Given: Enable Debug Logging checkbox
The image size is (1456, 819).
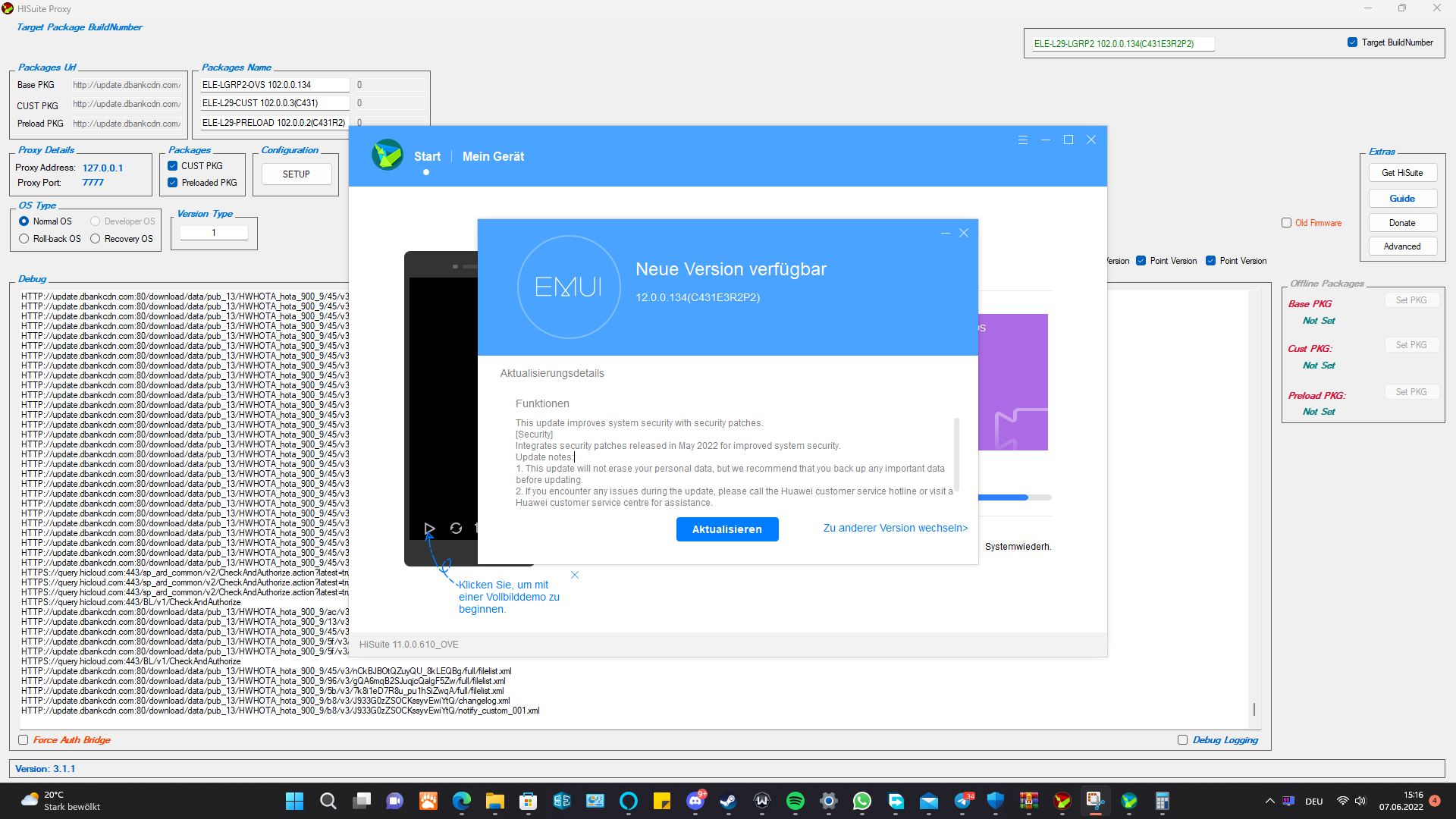Looking at the screenshot, I should [1183, 740].
